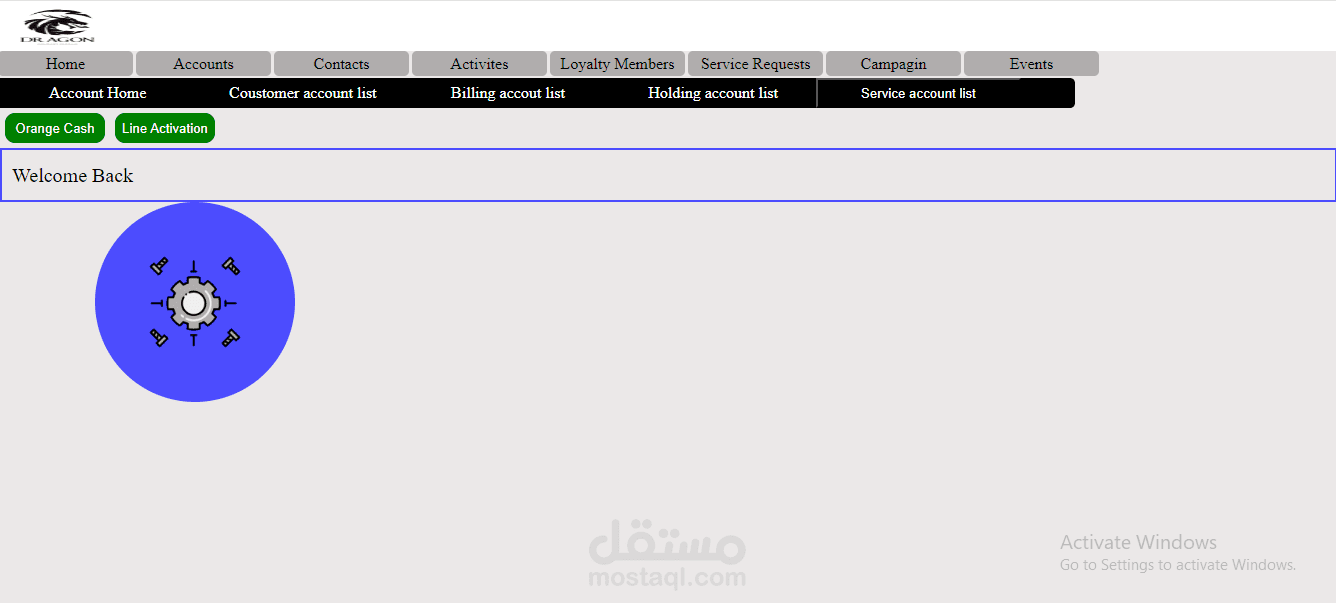Open the Contacts tab
The height and width of the screenshot is (603, 1336).
(341, 64)
